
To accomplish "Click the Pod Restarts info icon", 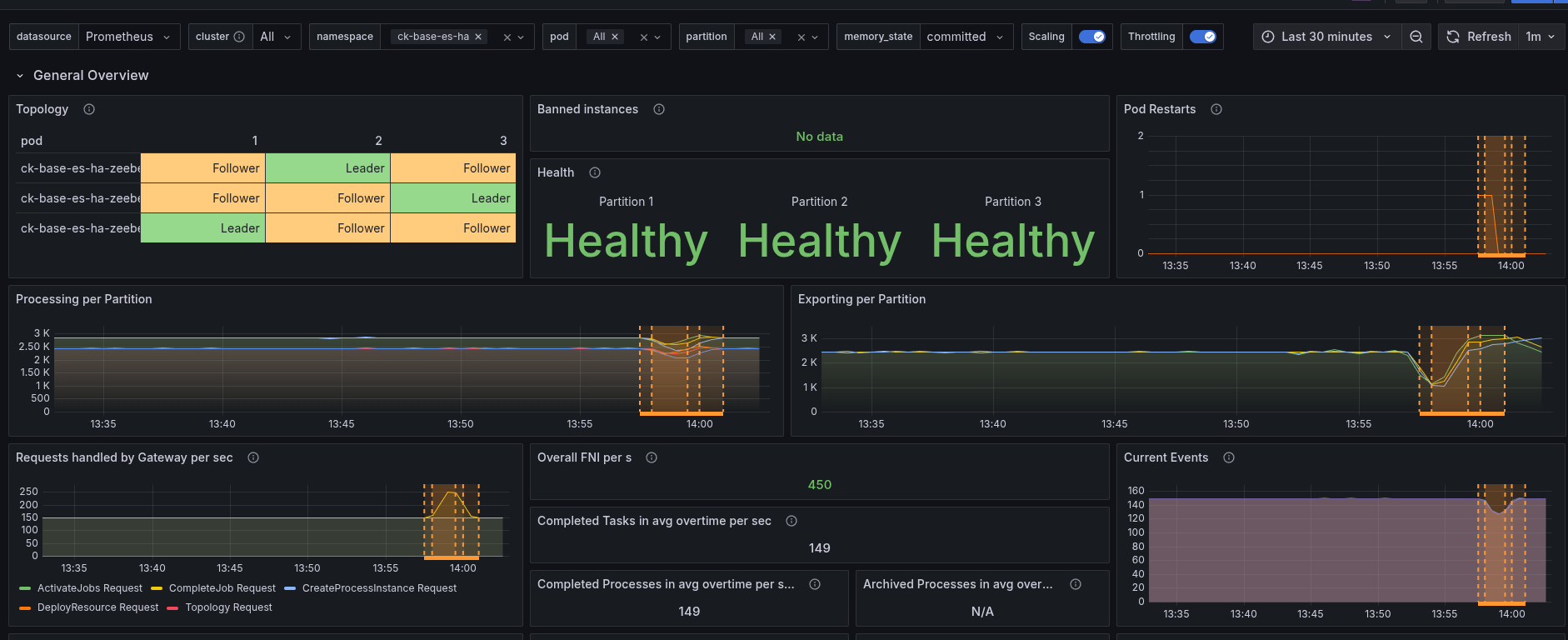I will coord(1216,109).
